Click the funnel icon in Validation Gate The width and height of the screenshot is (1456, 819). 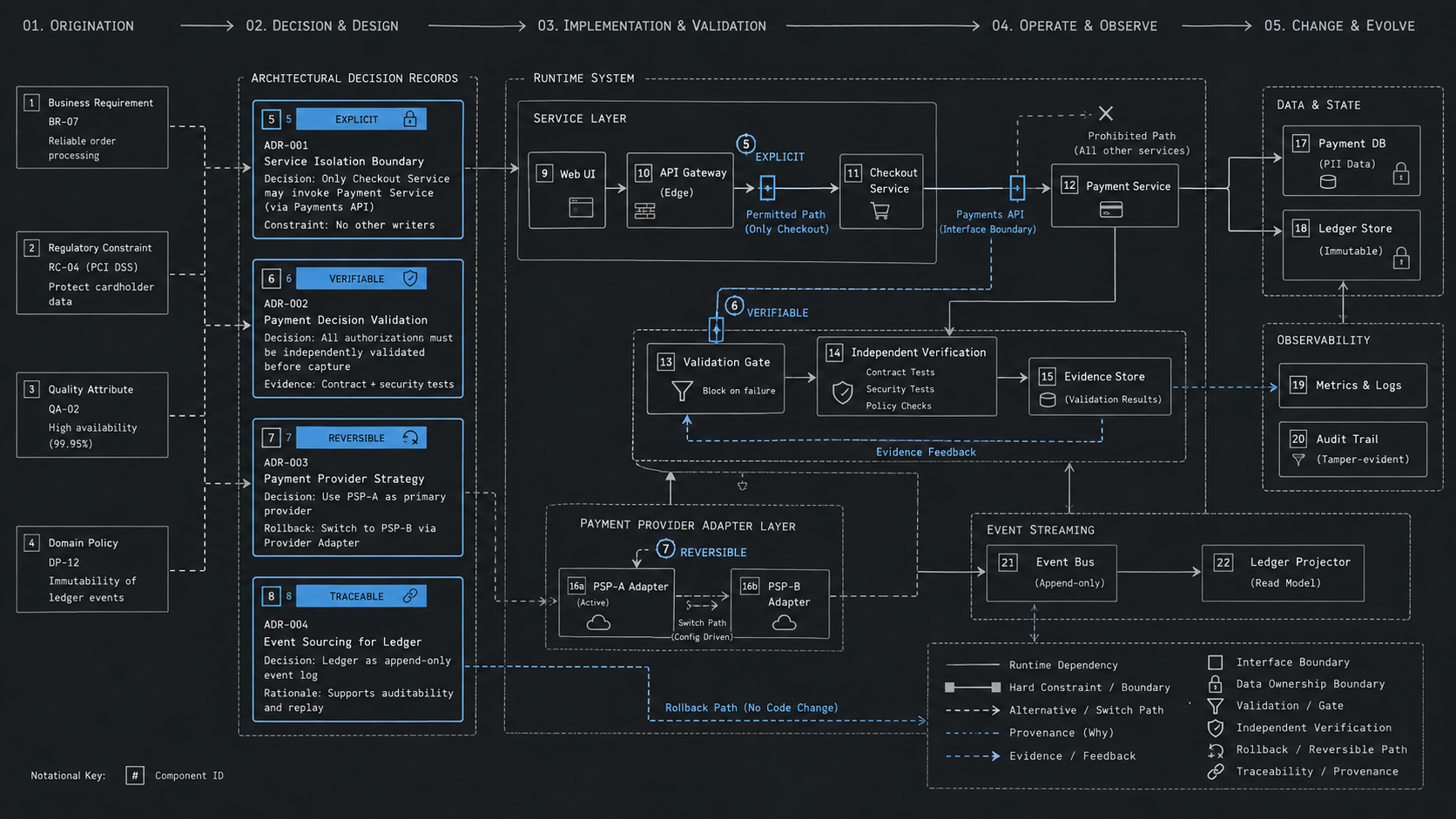682,391
